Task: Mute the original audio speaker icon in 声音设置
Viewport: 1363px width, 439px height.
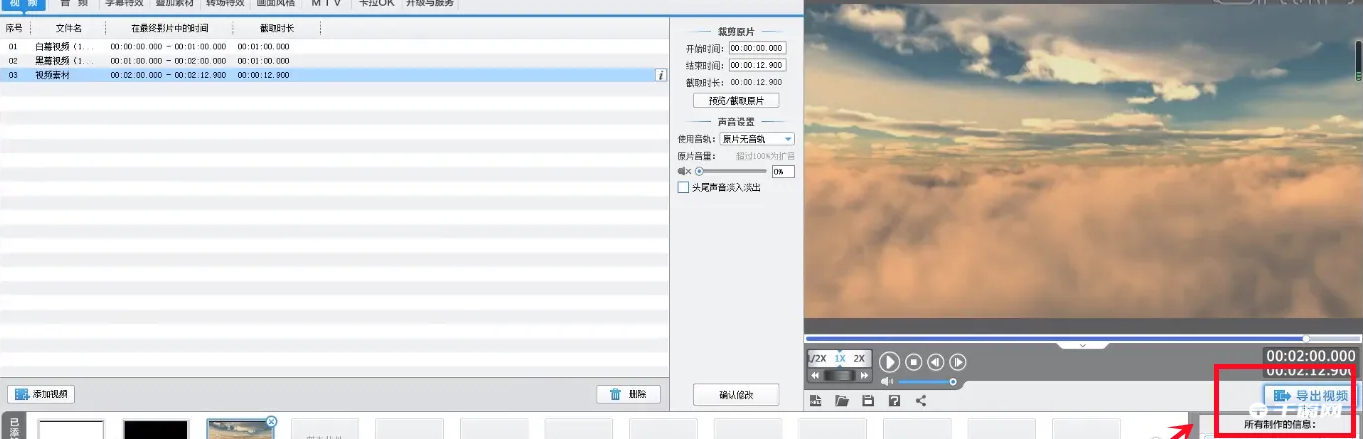Action: coord(685,172)
